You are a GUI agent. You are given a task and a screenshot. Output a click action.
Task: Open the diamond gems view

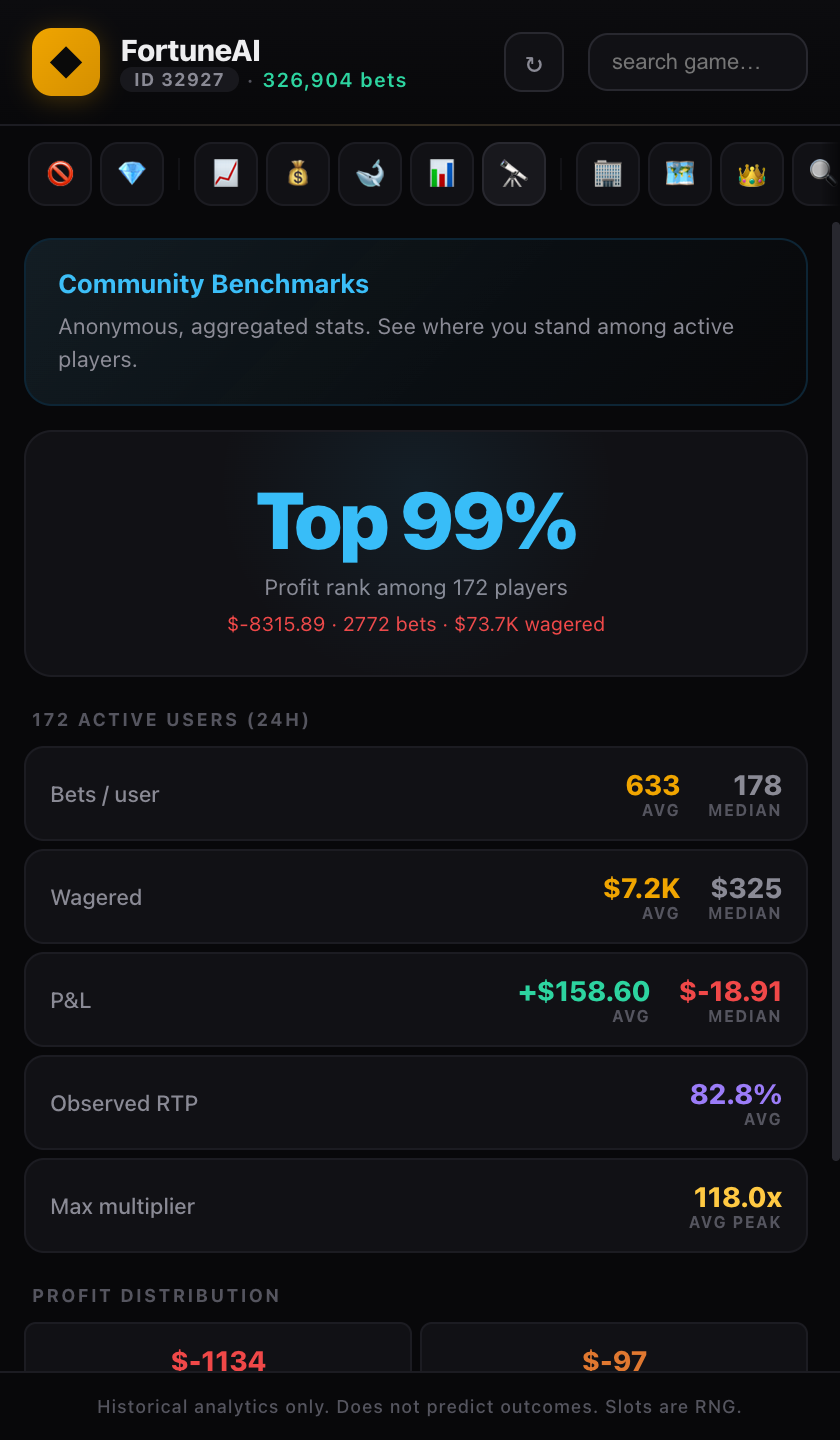(x=131, y=173)
